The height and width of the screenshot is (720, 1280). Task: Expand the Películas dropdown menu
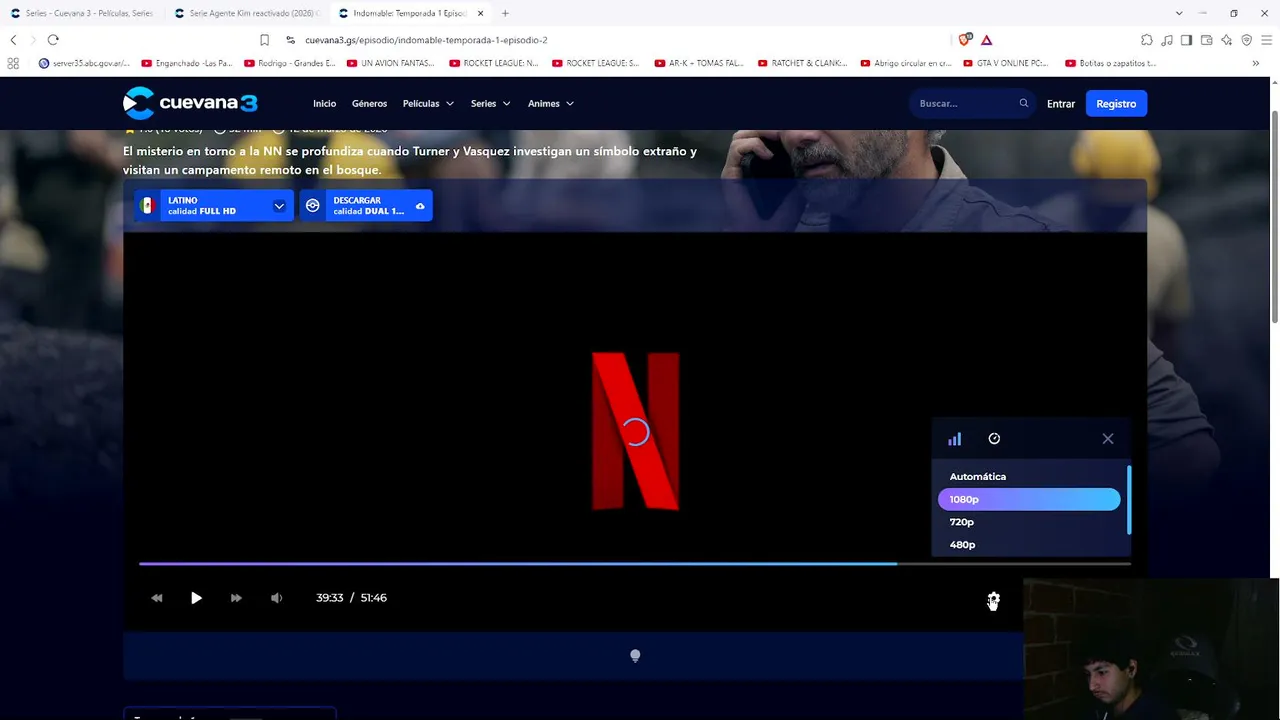click(428, 104)
